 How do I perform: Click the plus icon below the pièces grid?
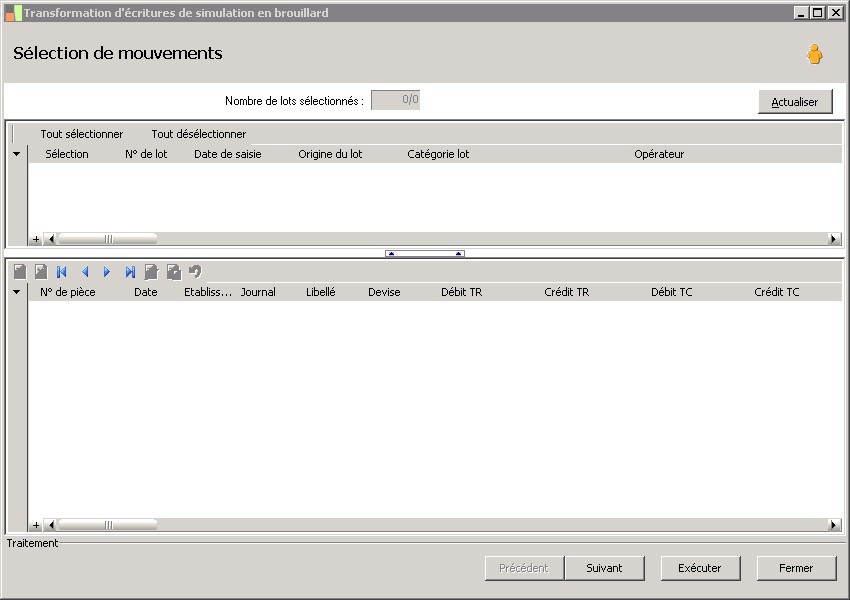click(x=36, y=525)
